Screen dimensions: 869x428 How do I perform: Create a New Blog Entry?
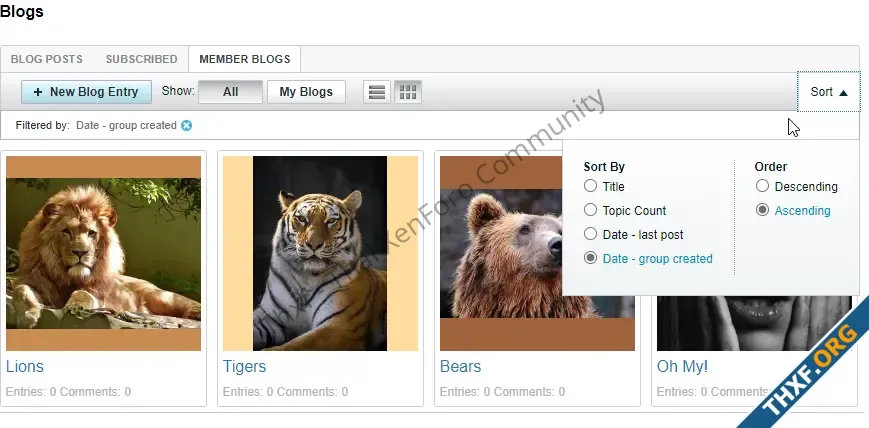coord(86,92)
